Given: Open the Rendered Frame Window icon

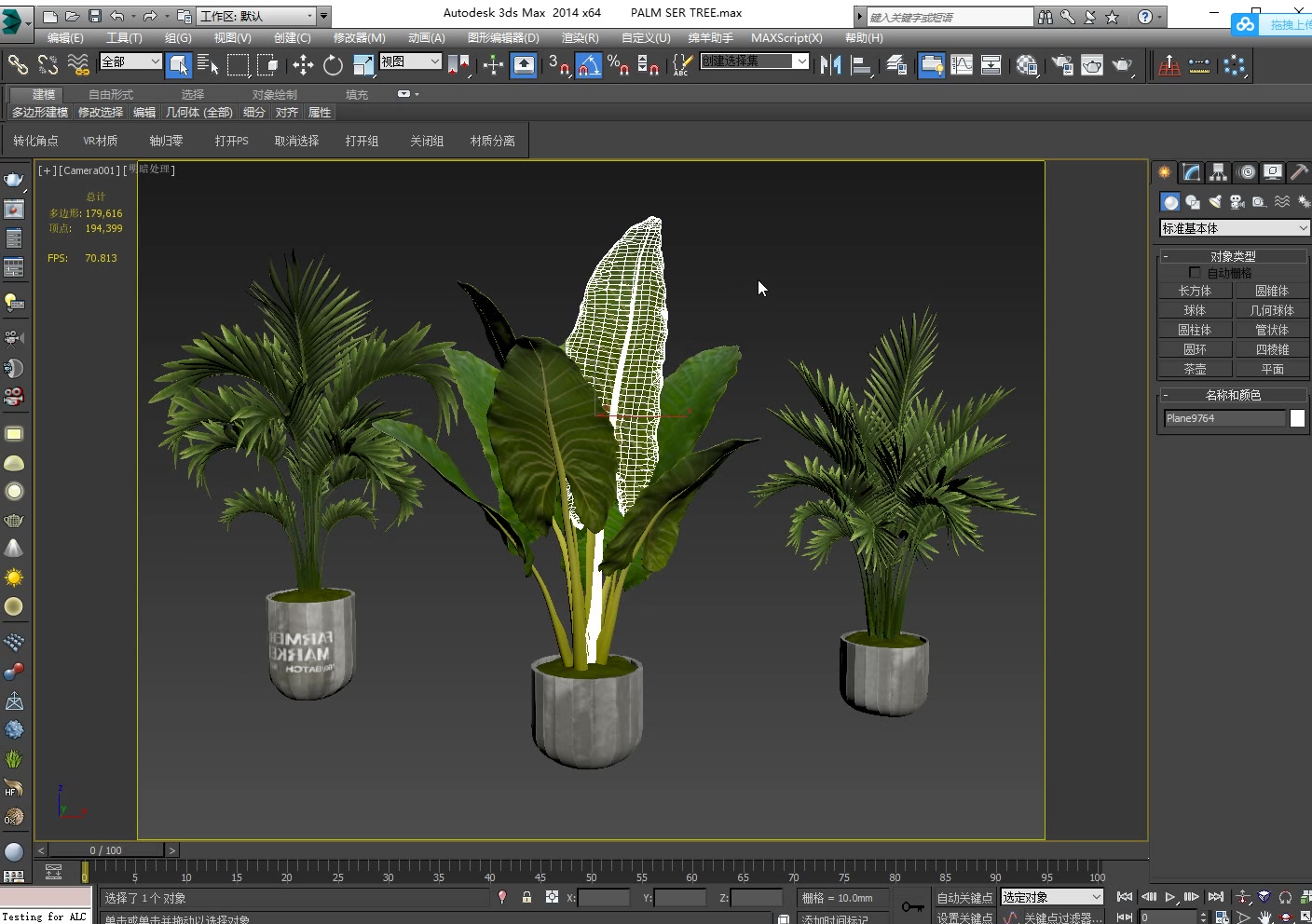Looking at the screenshot, I should (1092, 64).
